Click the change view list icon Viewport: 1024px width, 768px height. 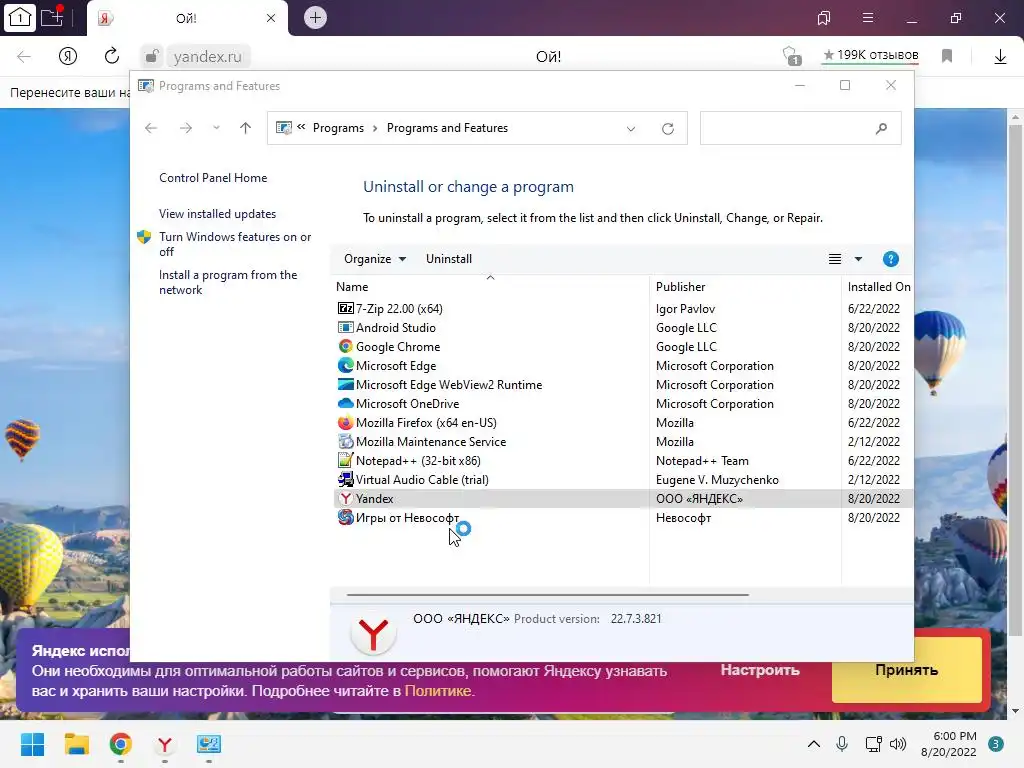tap(835, 259)
